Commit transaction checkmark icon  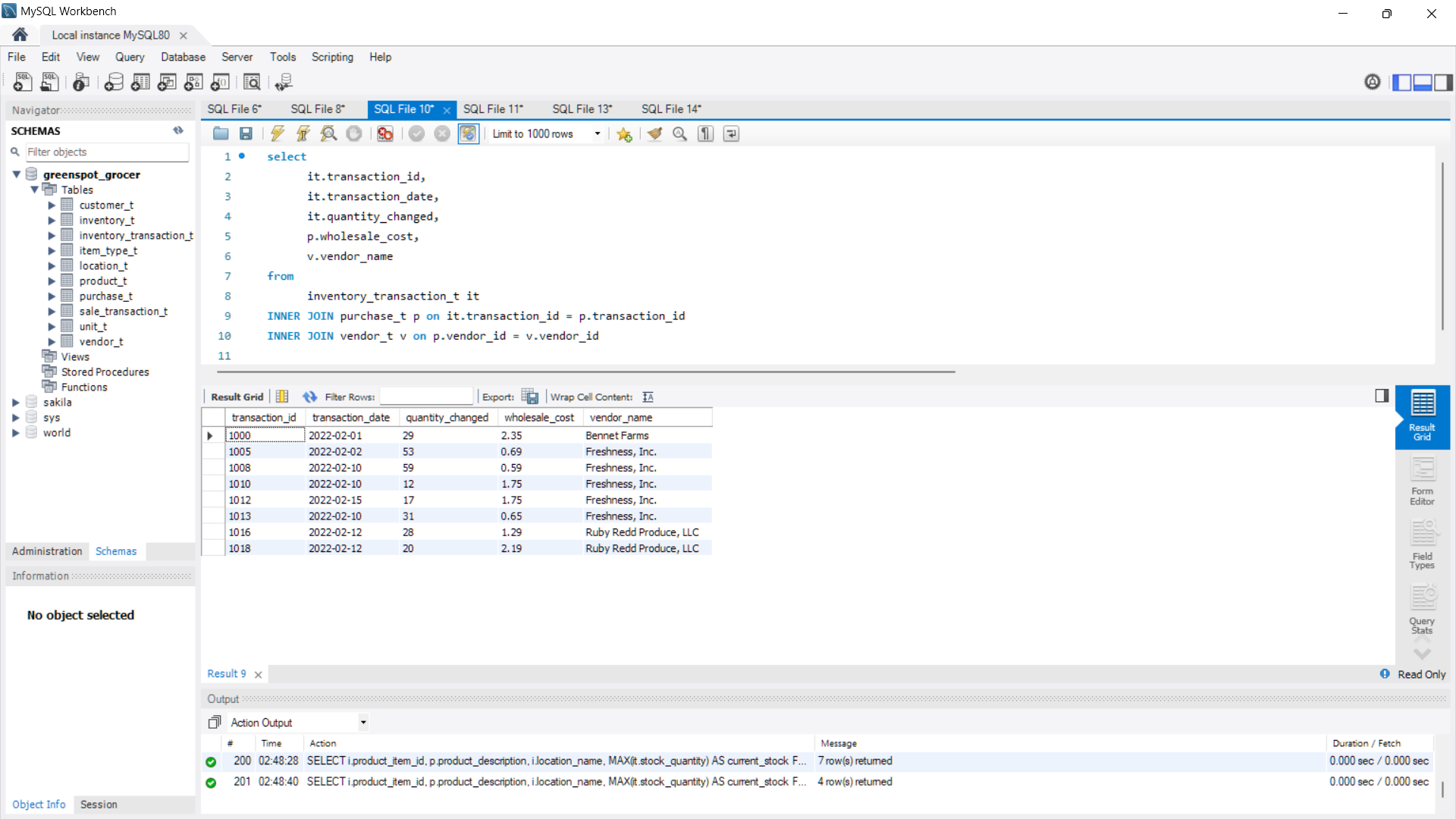[416, 133]
